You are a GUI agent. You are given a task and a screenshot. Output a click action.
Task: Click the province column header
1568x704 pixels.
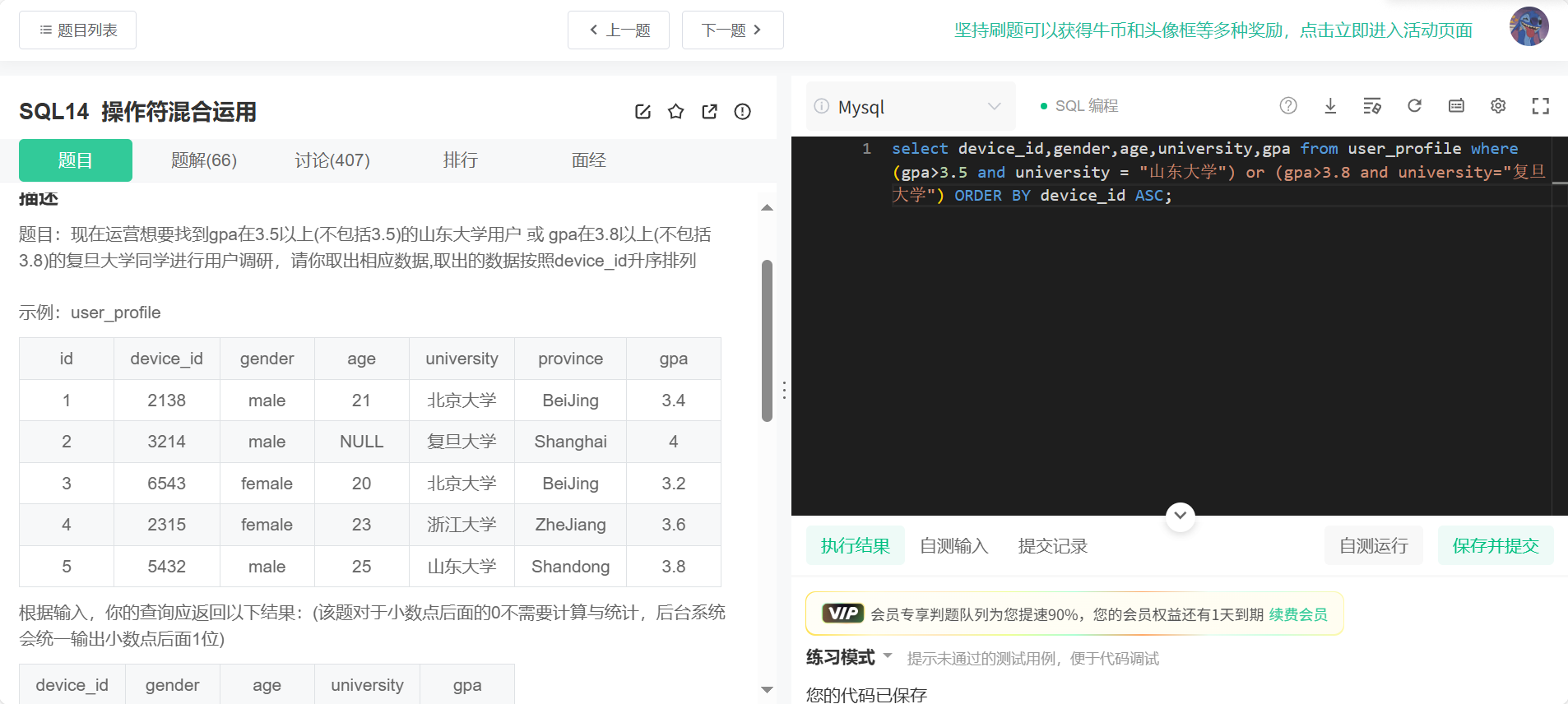pyautogui.click(x=570, y=359)
